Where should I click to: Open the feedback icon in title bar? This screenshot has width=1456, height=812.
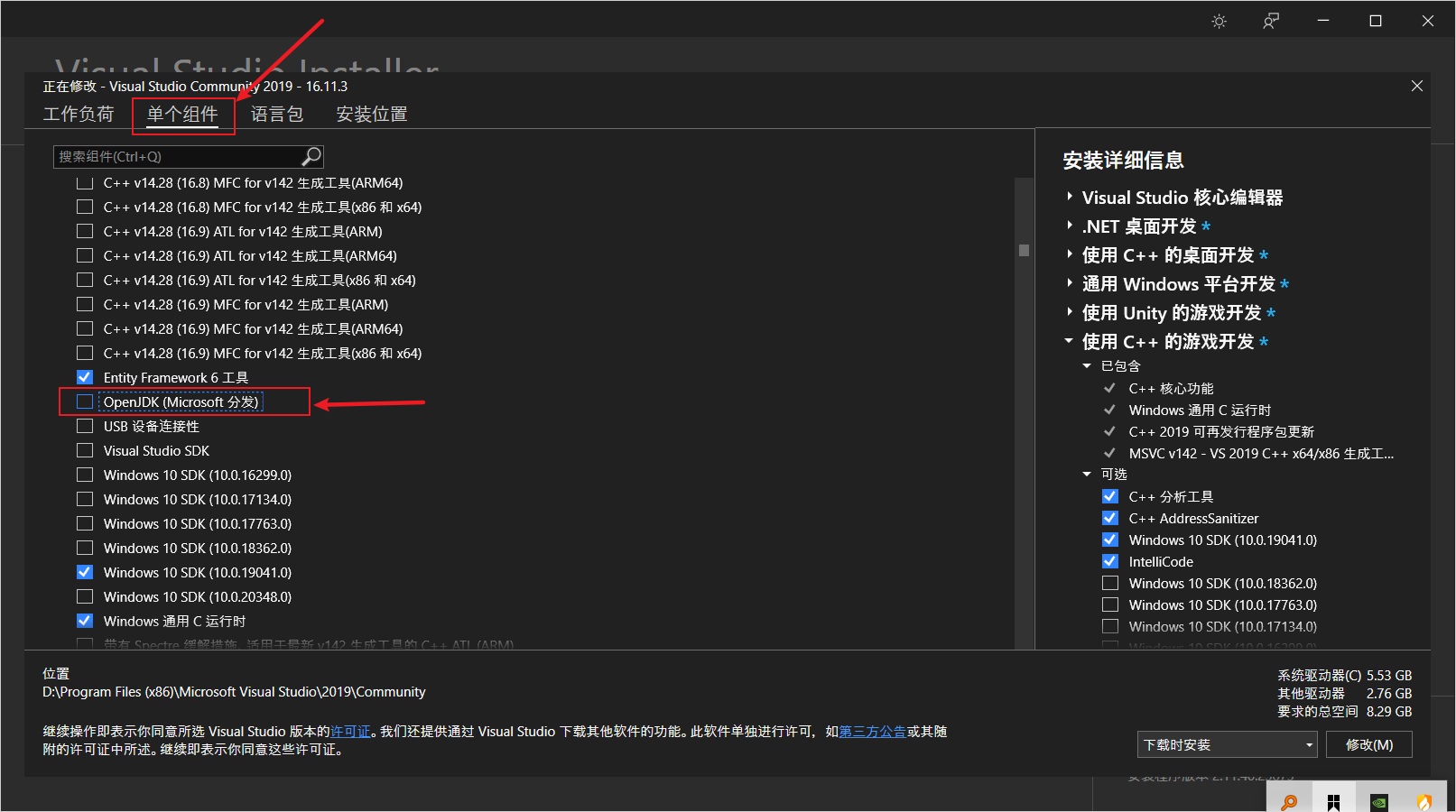[x=1271, y=21]
